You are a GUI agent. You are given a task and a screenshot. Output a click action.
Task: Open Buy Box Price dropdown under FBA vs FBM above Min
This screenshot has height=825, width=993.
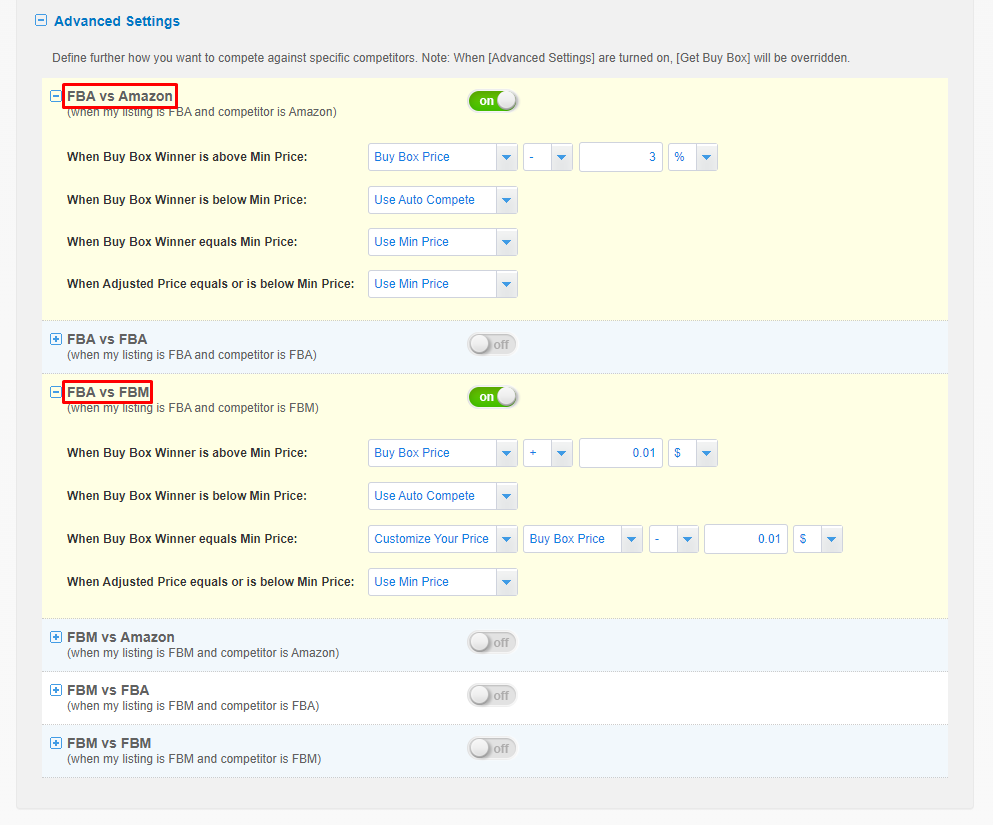point(443,453)
